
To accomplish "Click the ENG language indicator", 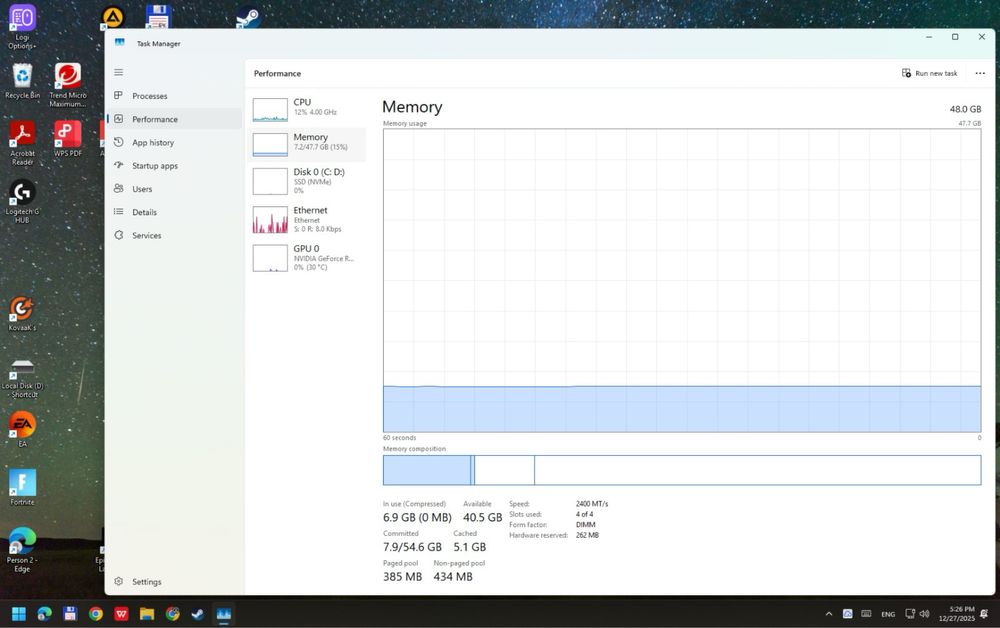I will (888, 614).
